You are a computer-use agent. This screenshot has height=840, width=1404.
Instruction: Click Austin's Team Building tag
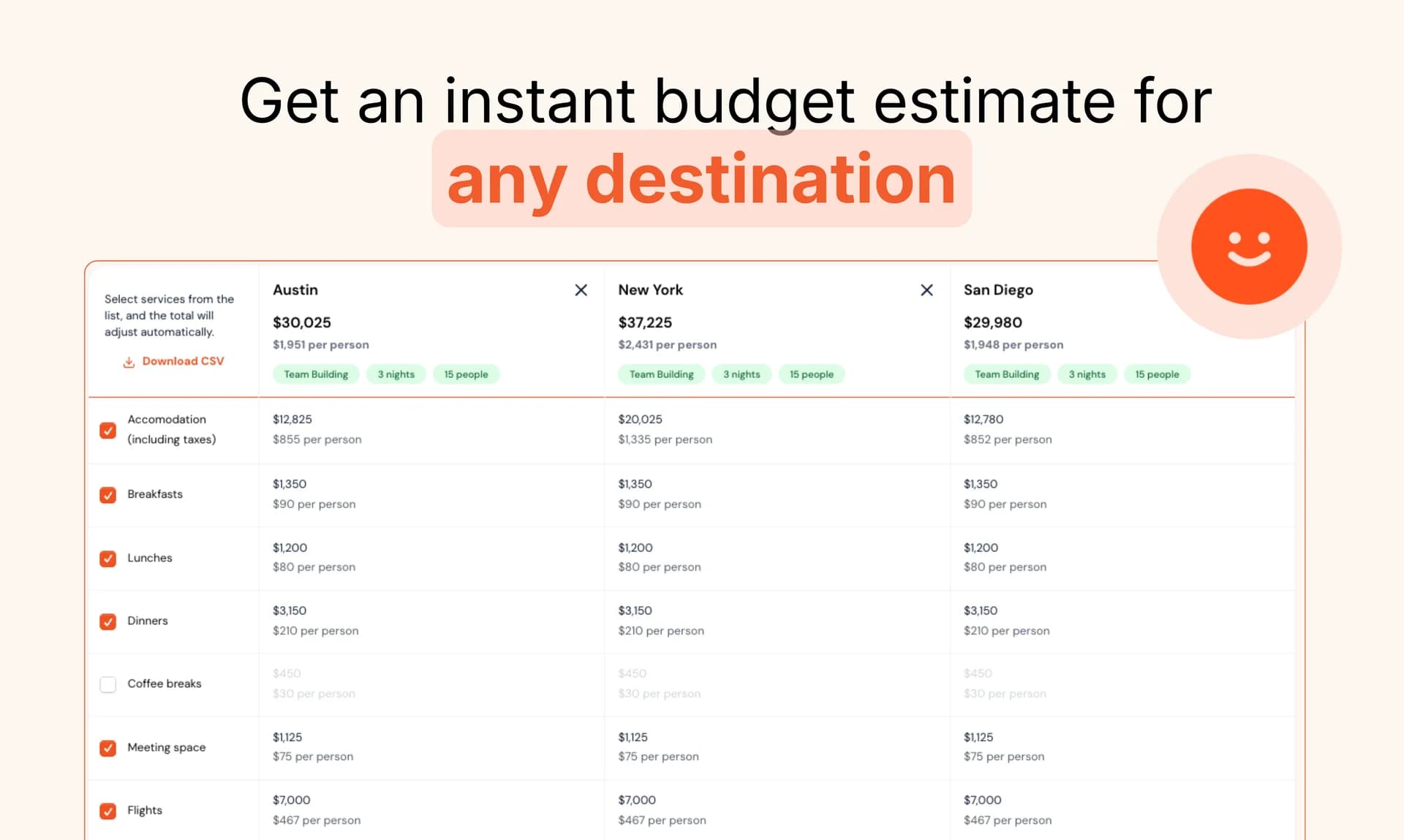[316, 374]
